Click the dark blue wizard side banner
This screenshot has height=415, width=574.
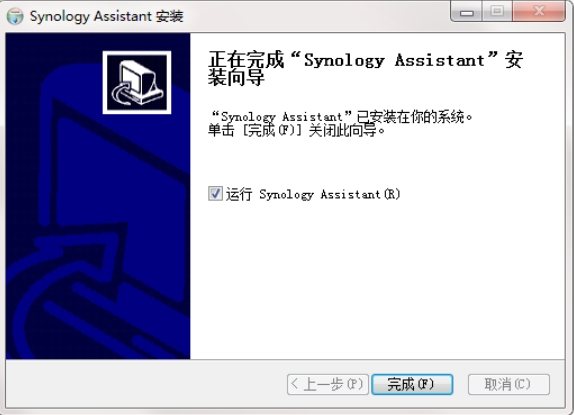[98, 196]
